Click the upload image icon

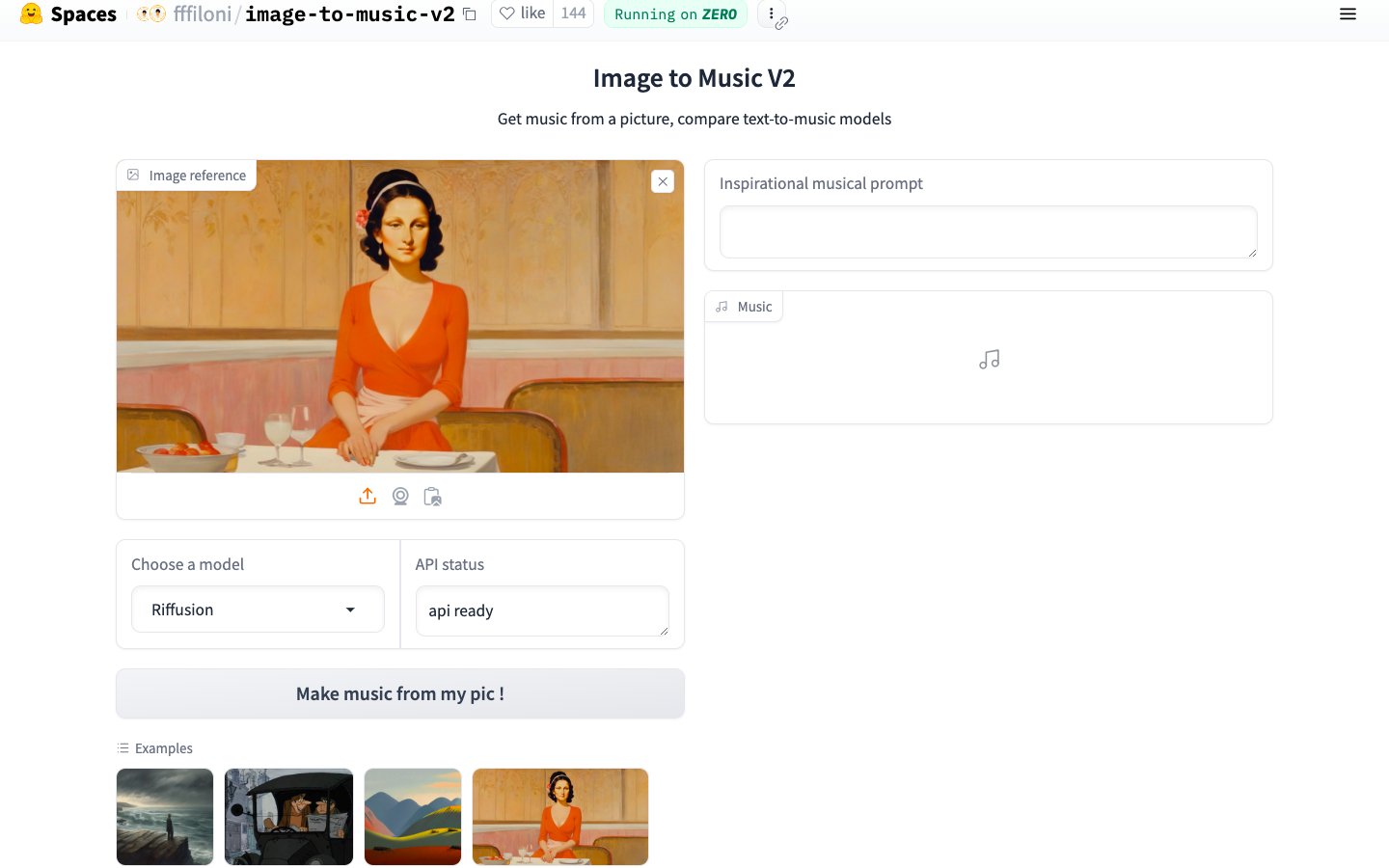368,496
